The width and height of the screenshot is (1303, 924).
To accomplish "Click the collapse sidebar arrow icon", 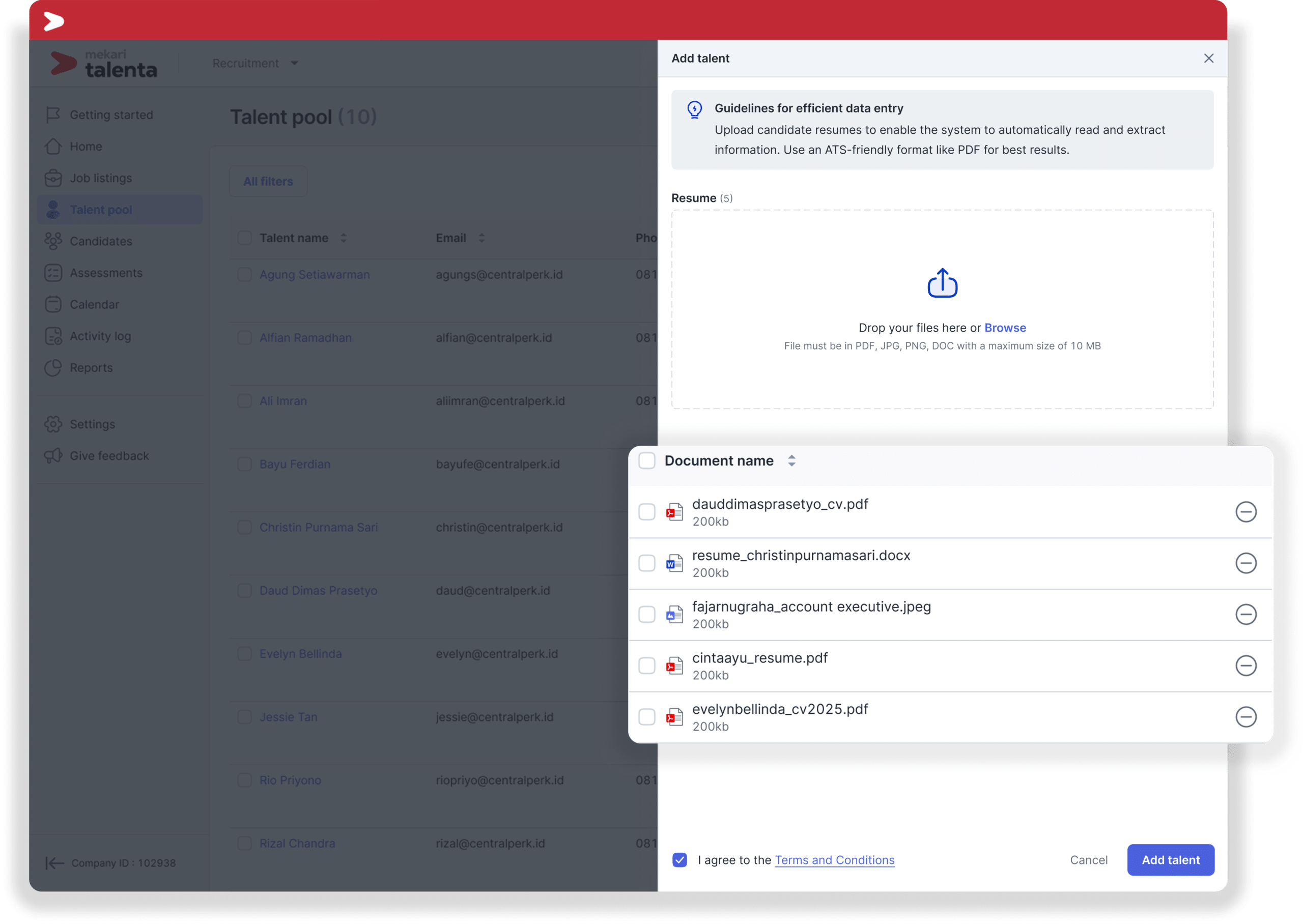I will point(54,863).
